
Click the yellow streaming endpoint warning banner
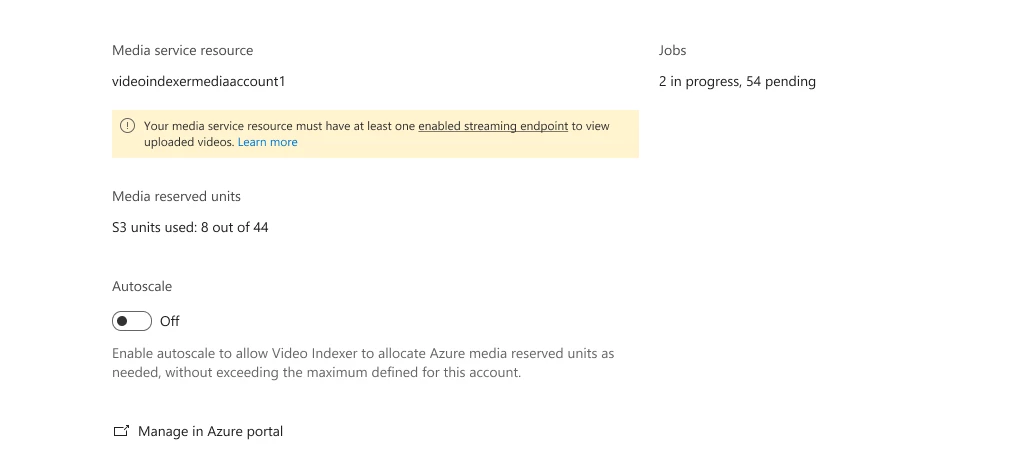click(x=376, y=134)
